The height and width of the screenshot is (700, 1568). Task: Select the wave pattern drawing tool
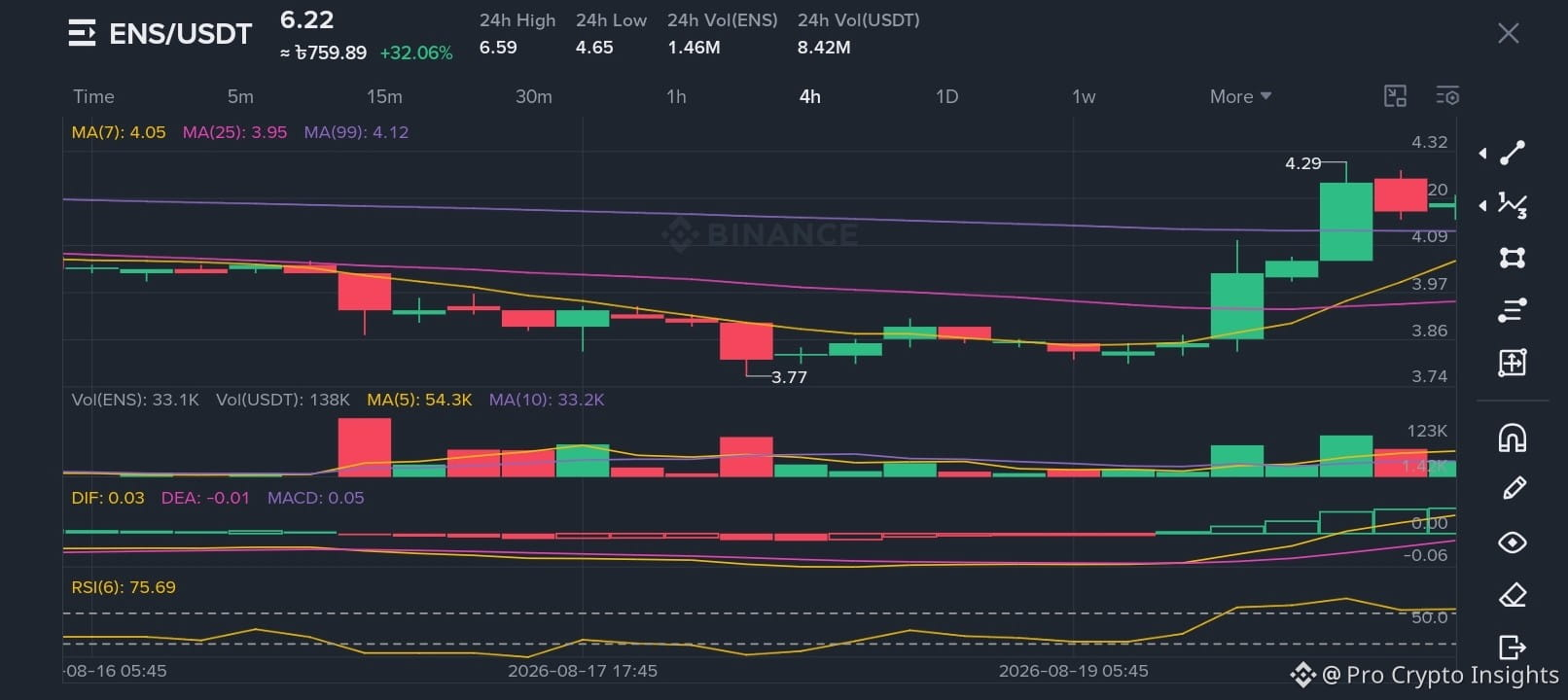point(1513,205)
